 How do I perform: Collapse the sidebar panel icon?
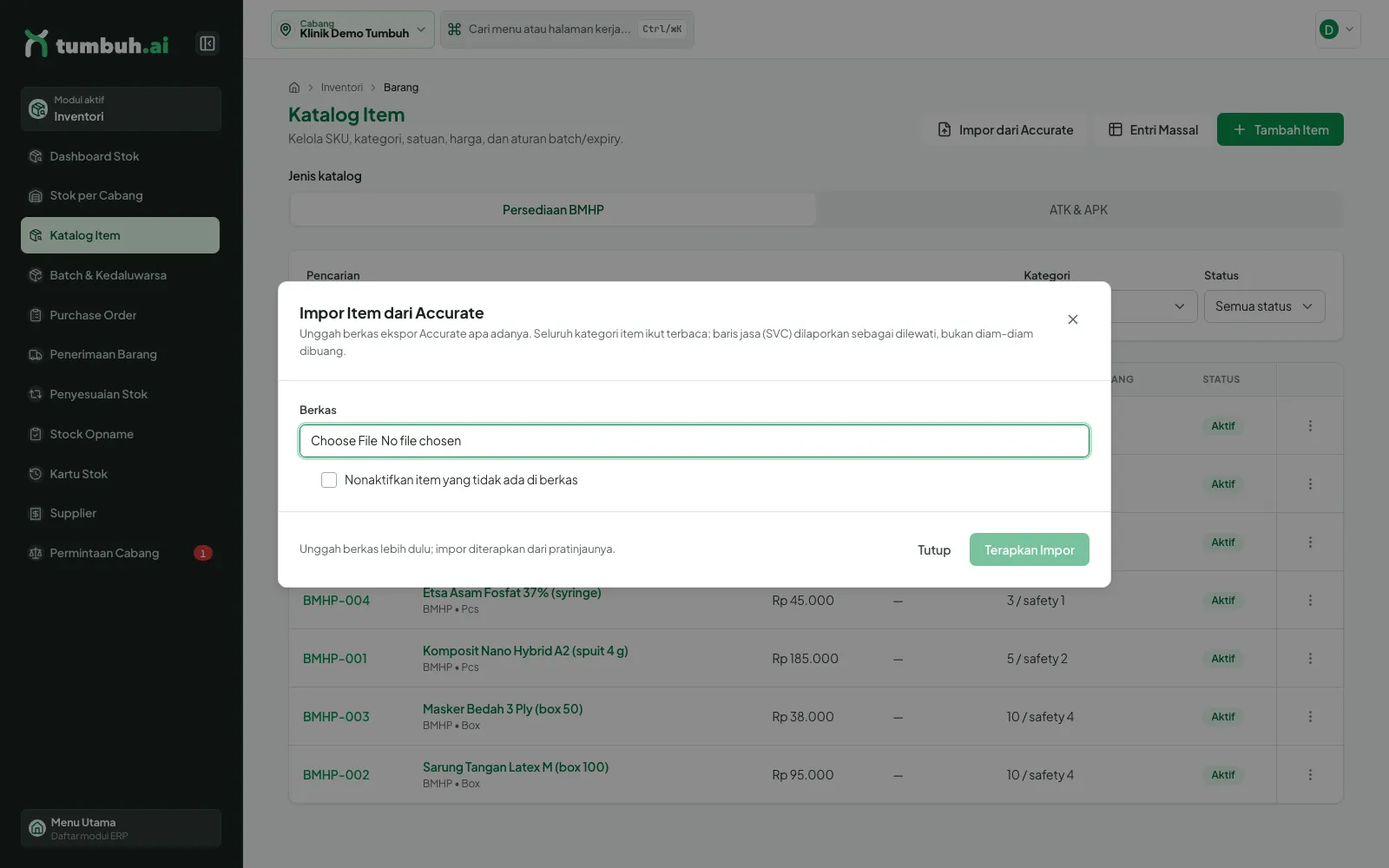[207, 43]
